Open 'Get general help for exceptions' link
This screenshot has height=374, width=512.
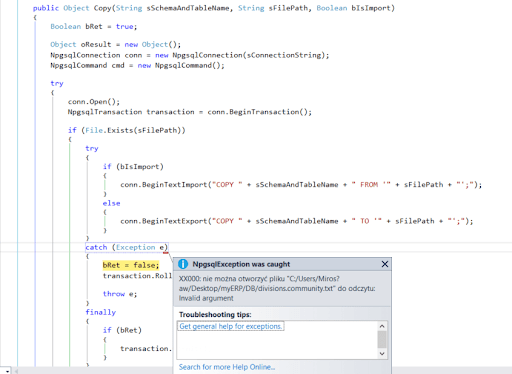(230, 326)
